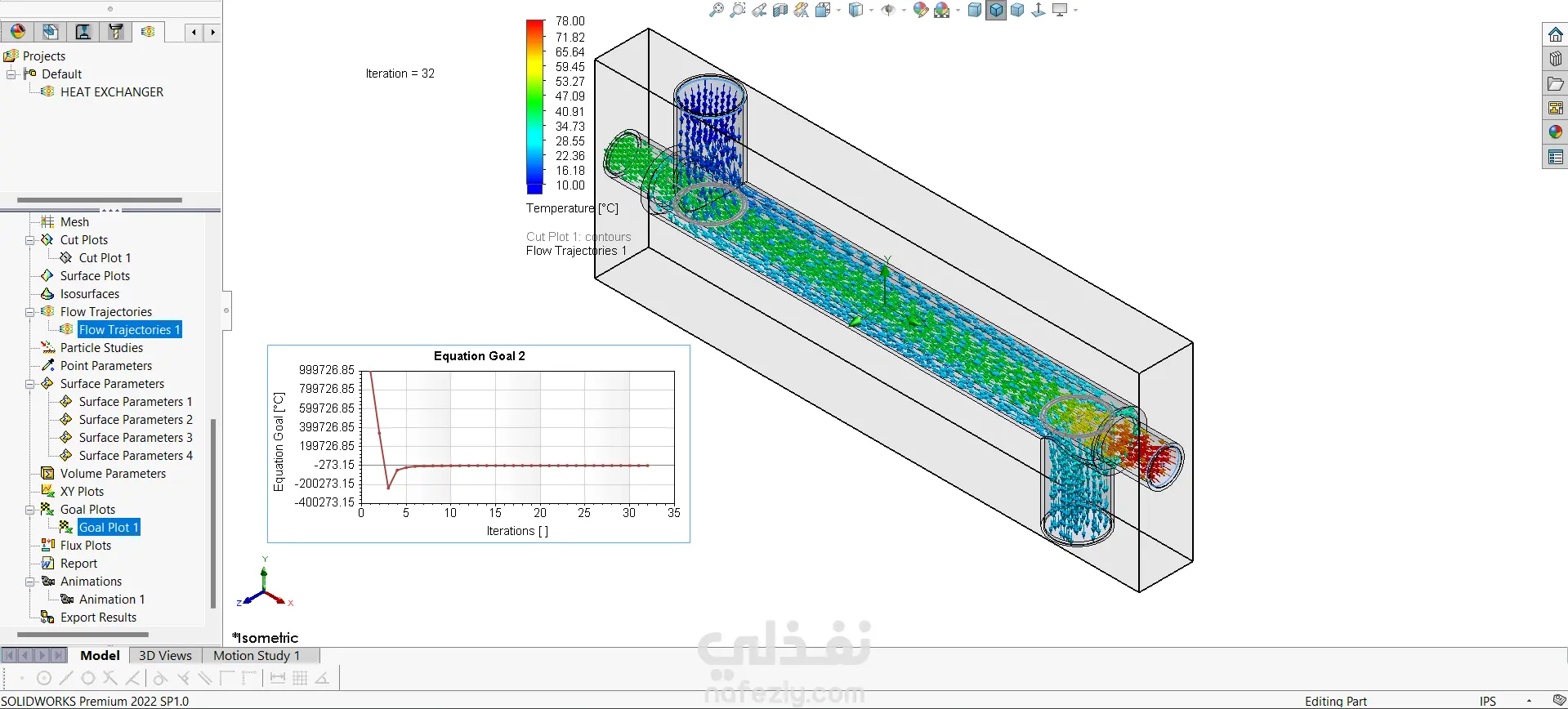
Task: Click the Apply Scene icon
Action: point(942,10)
